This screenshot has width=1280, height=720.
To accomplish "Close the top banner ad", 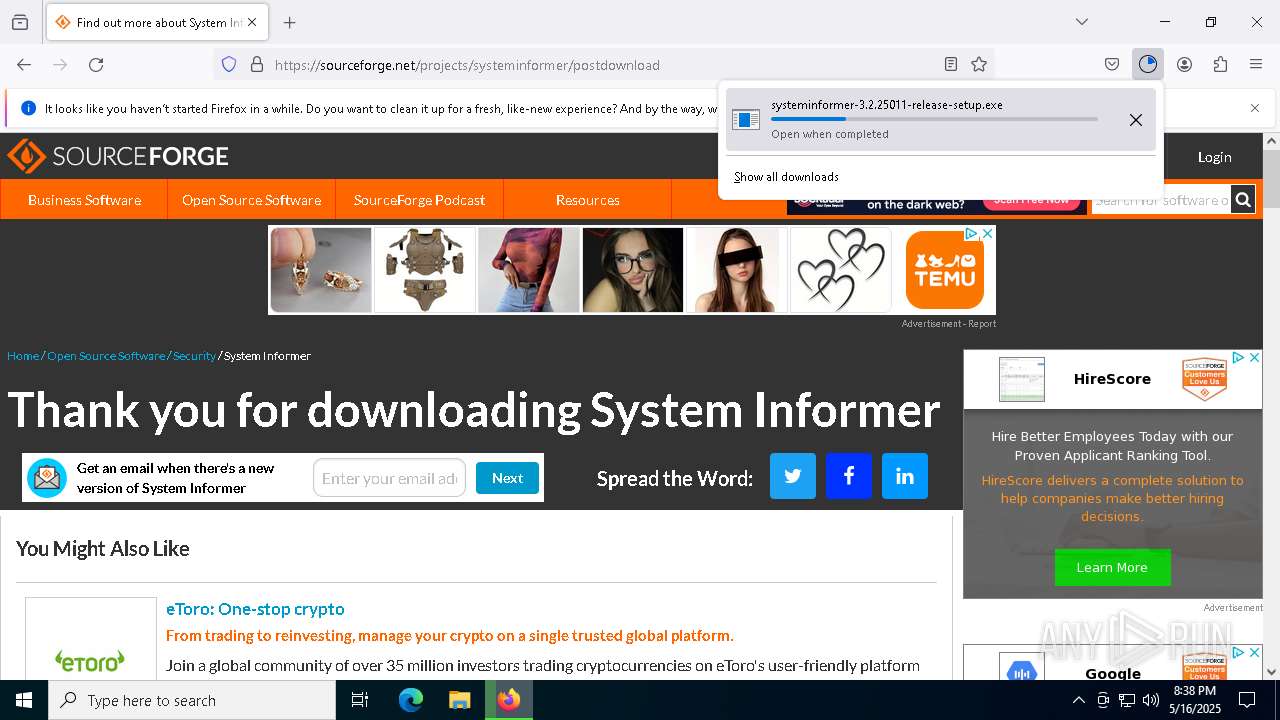I will (x=987, y=233).
